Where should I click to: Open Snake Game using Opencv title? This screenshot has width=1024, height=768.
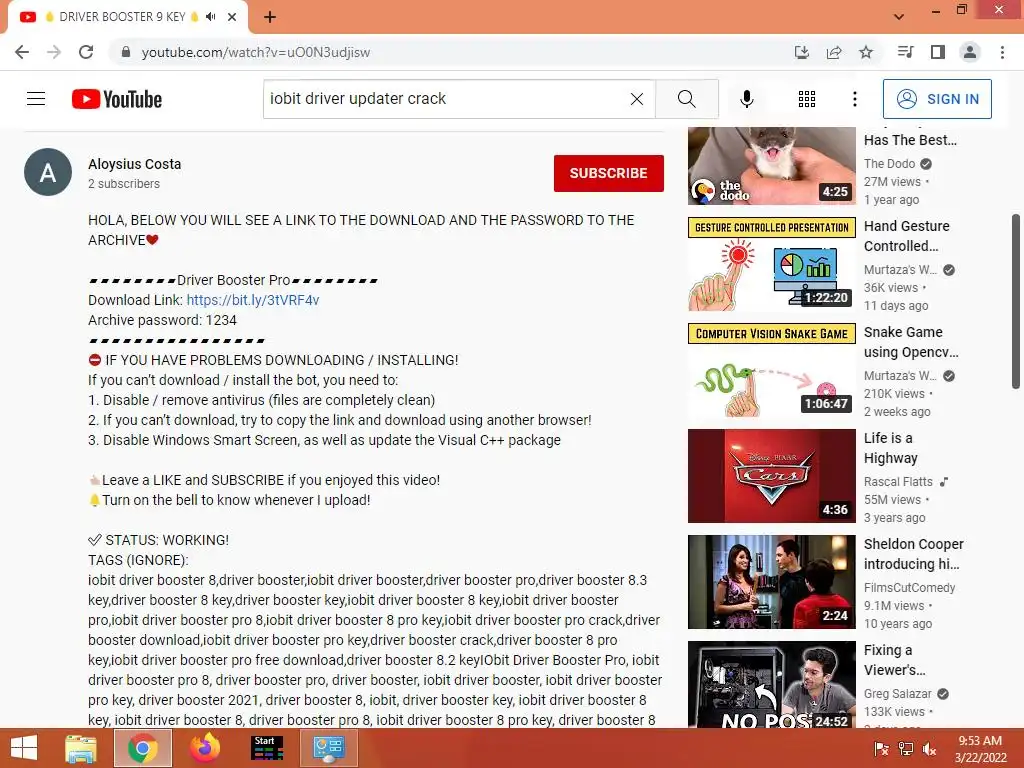[911, 342]
